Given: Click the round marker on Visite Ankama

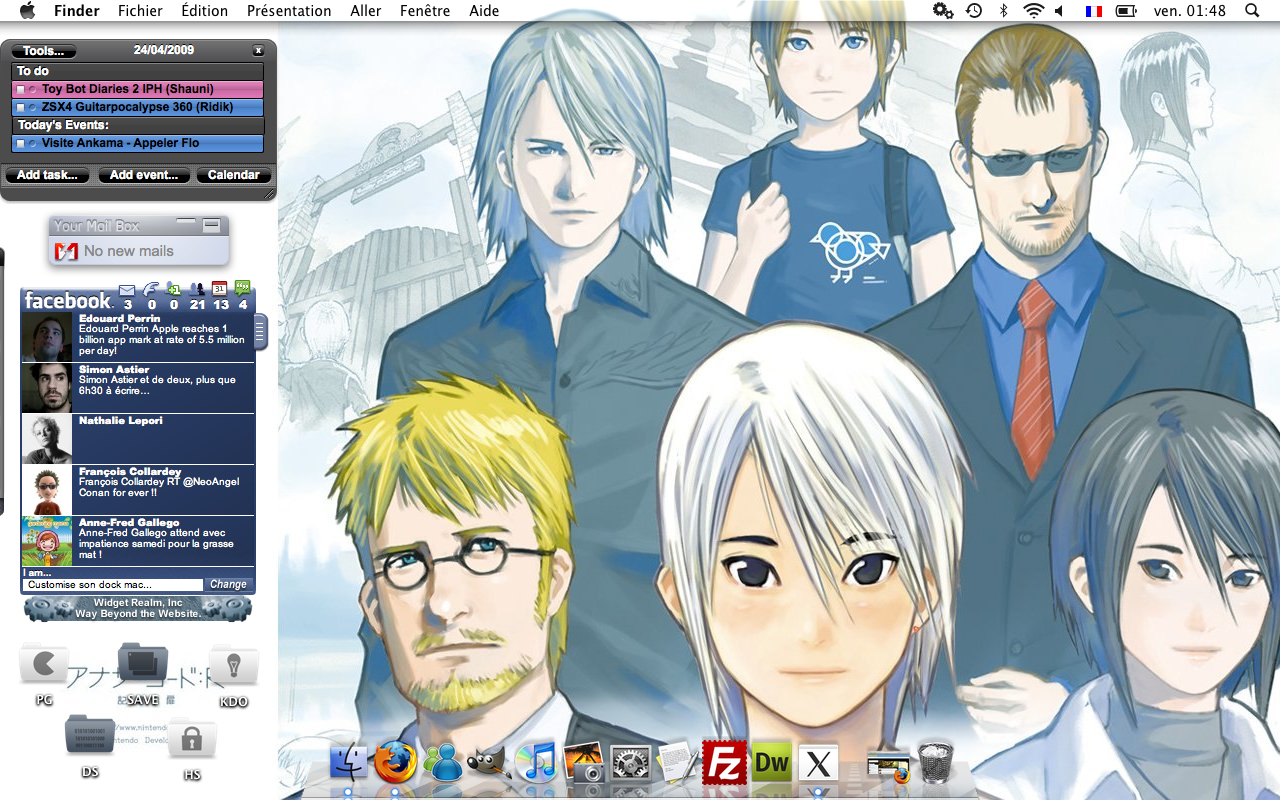Looking at the screenshot, I should [x=33, y=144].
